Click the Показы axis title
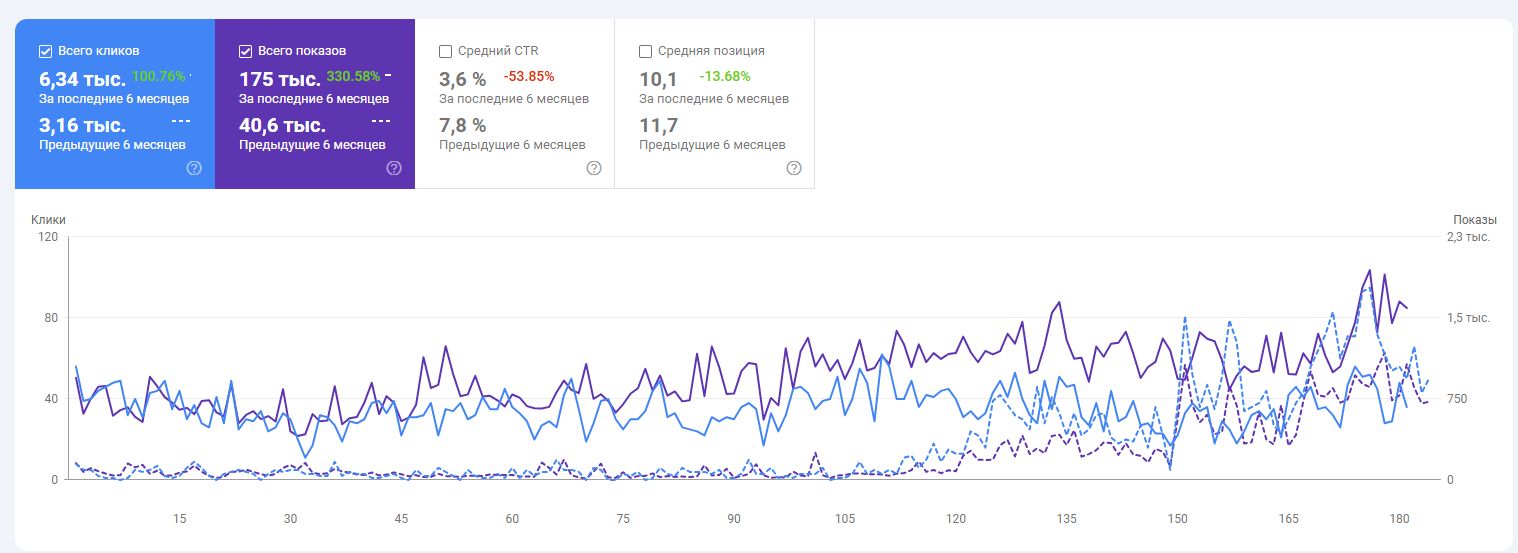The height and width of the screenshot is (553, 1518). (1474, 219)
